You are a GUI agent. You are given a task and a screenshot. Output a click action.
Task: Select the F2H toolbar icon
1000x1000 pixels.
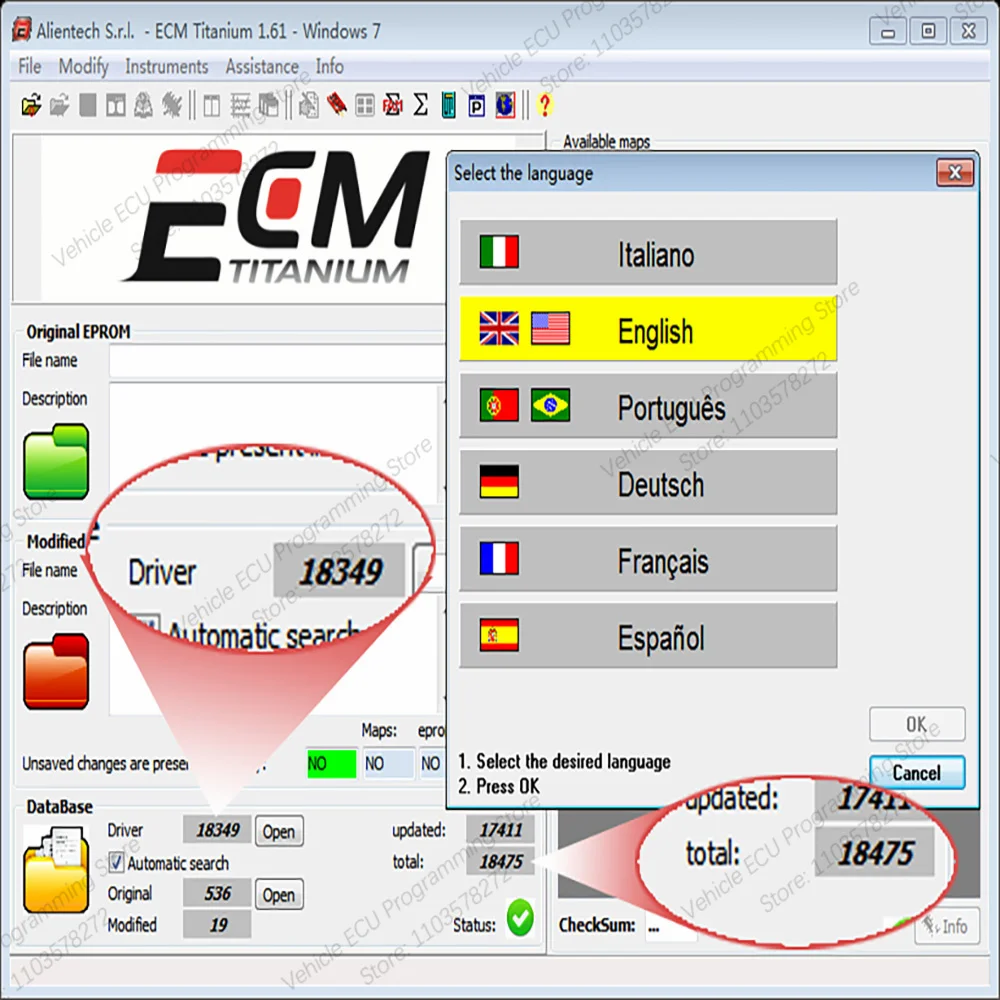(x=393, y=104)
